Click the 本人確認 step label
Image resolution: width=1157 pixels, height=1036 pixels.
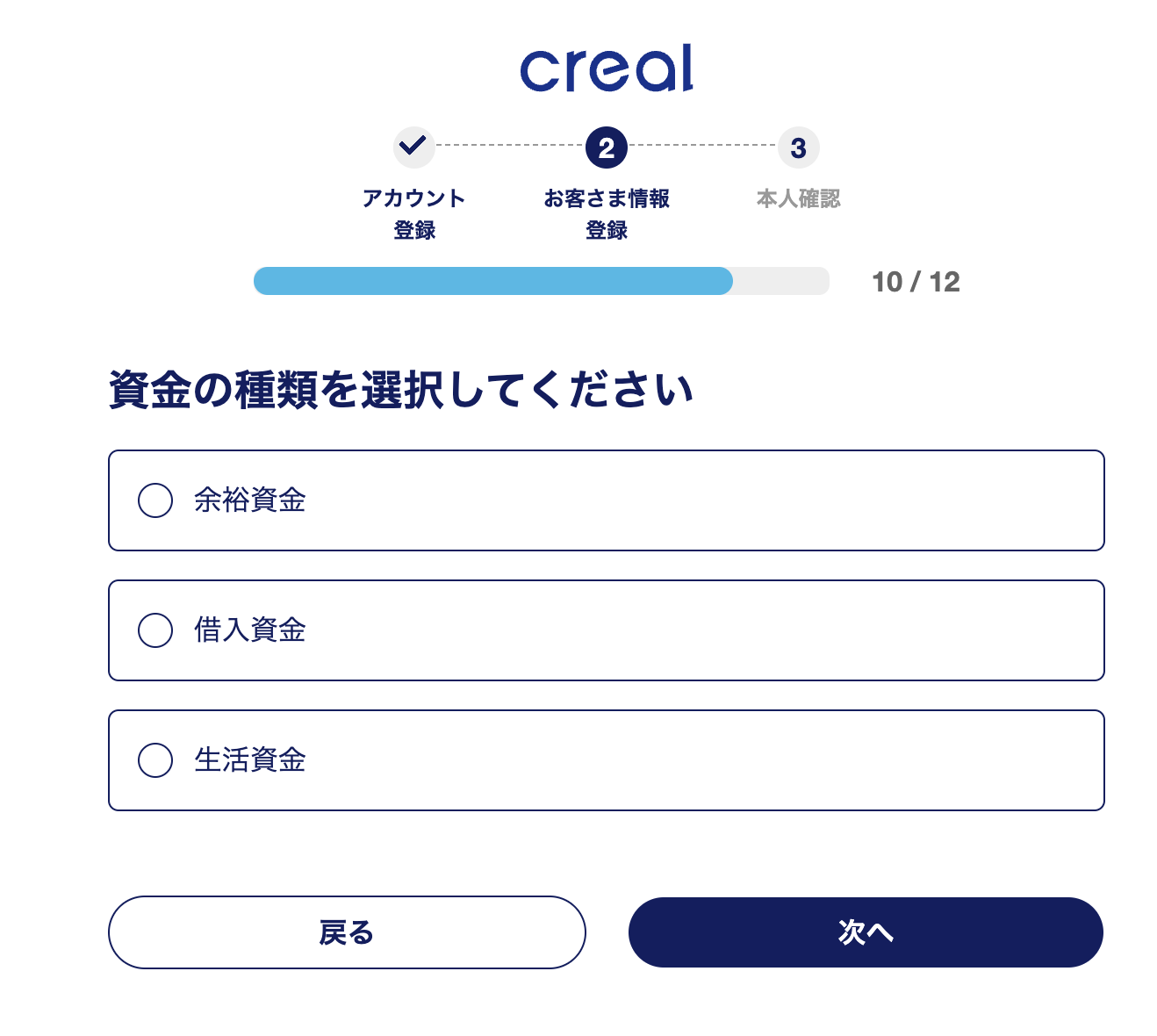797,198
